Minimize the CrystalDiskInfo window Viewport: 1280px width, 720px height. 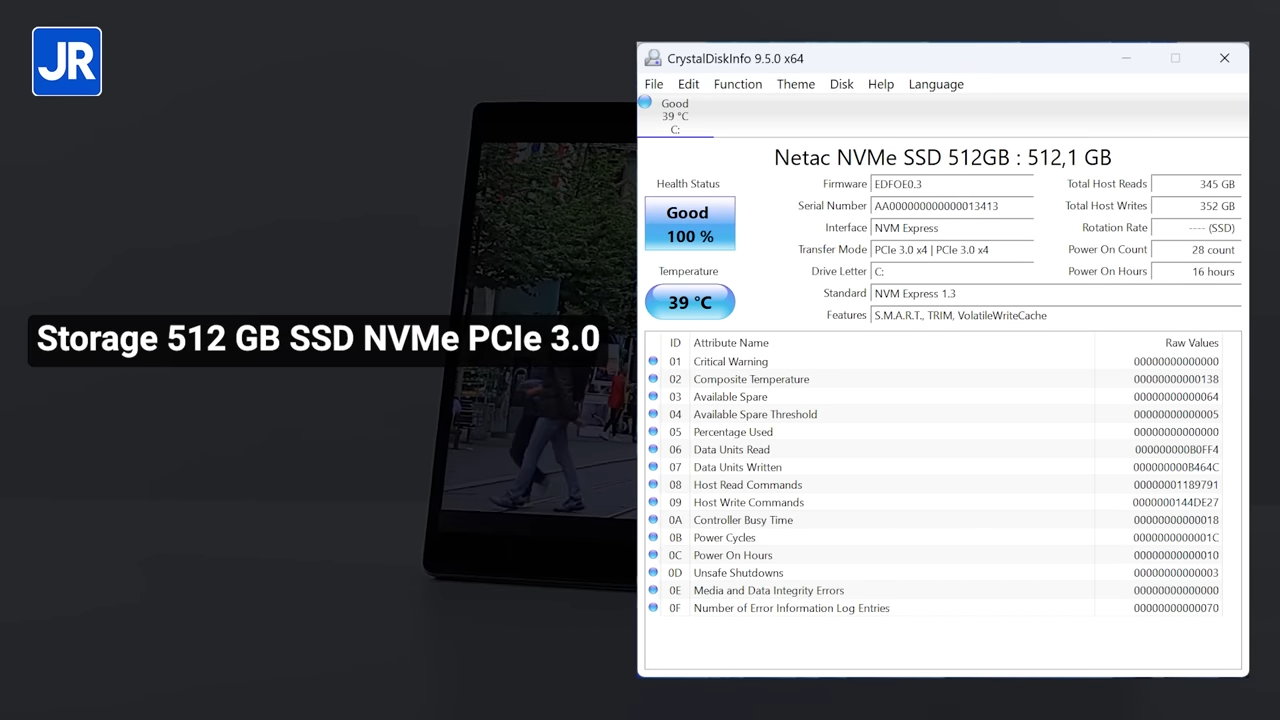tap(1126, 58)
